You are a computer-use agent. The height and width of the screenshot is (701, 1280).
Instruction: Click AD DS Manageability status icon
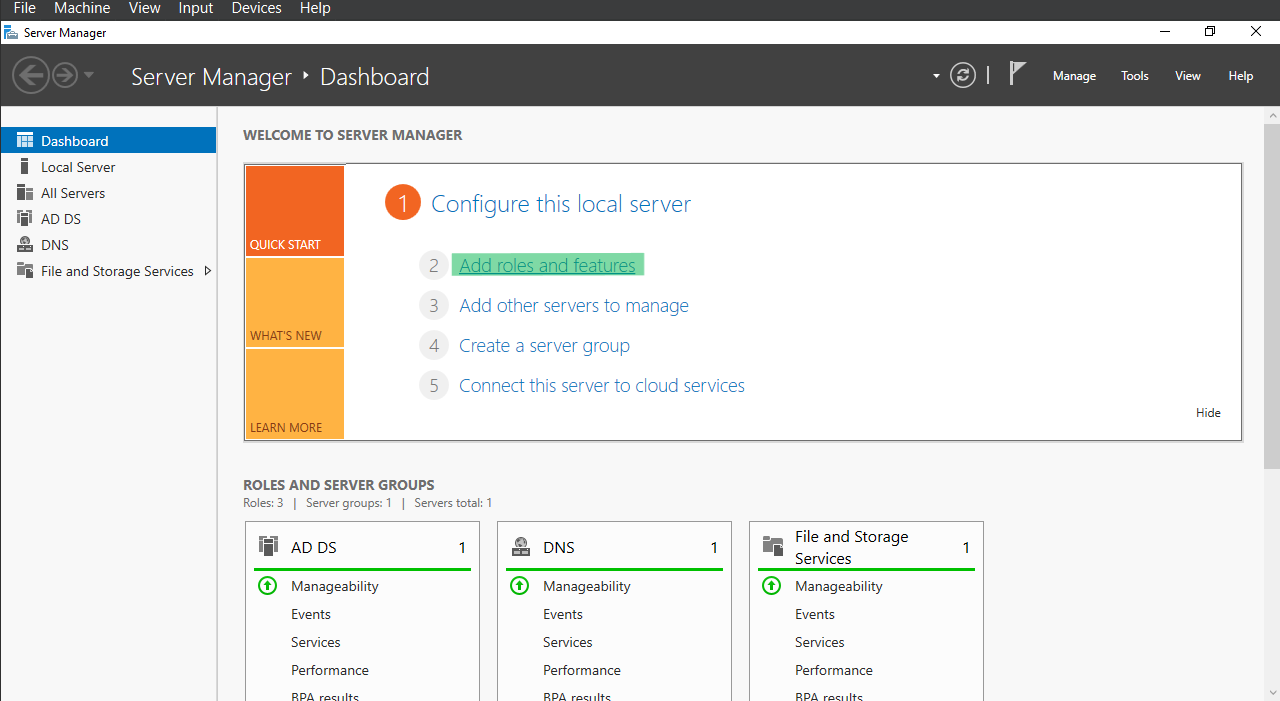point(267,586)
